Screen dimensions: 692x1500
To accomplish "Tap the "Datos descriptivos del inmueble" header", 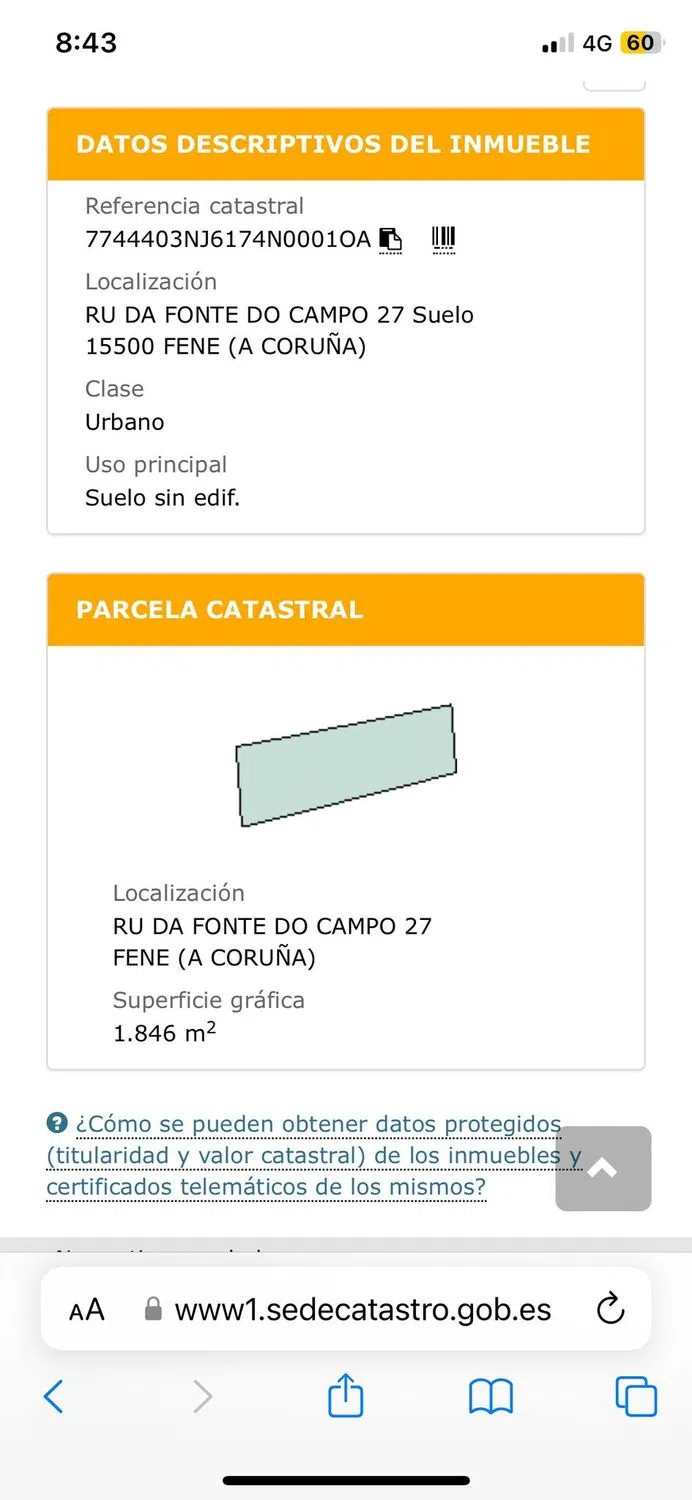I will click(333, 144).
